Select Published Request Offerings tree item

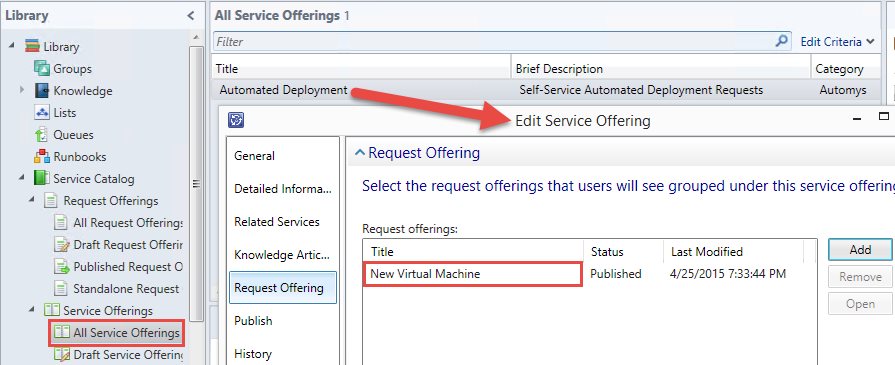click(x=128, y=267)
